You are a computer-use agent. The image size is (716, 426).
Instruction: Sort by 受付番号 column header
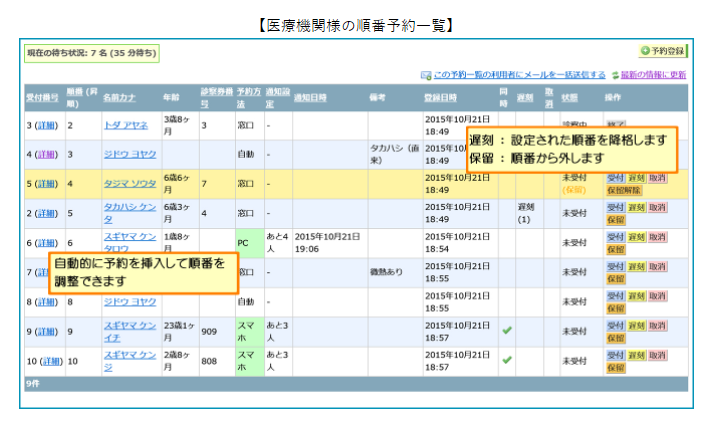point(42,97)
